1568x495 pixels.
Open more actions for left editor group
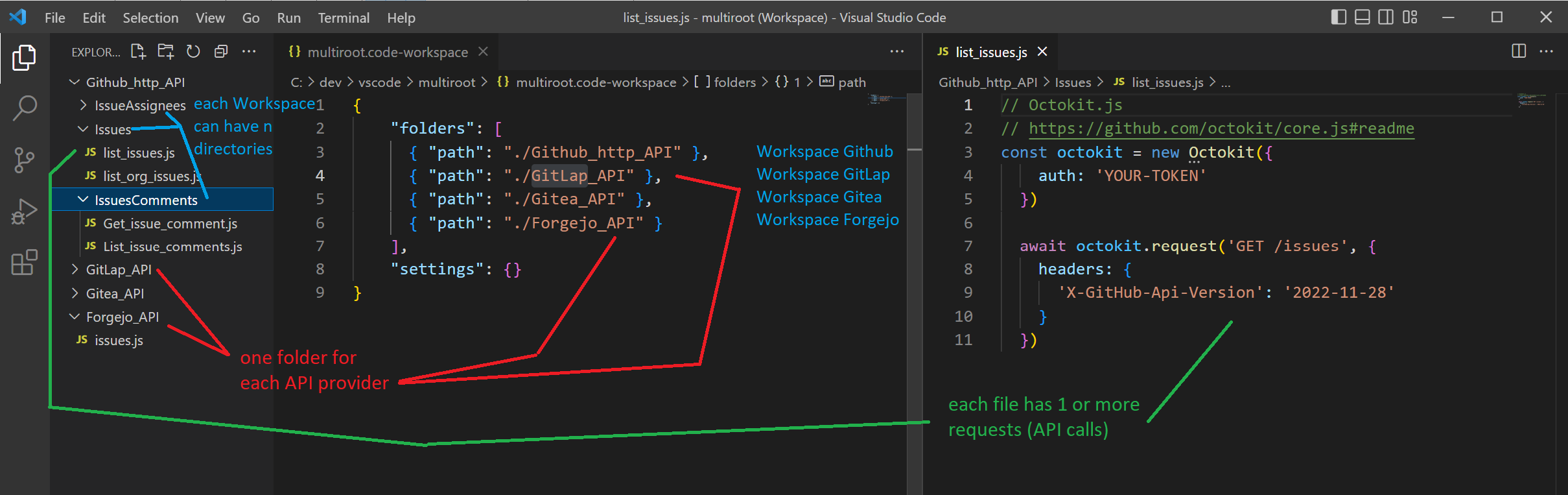[x=897, y=51]
